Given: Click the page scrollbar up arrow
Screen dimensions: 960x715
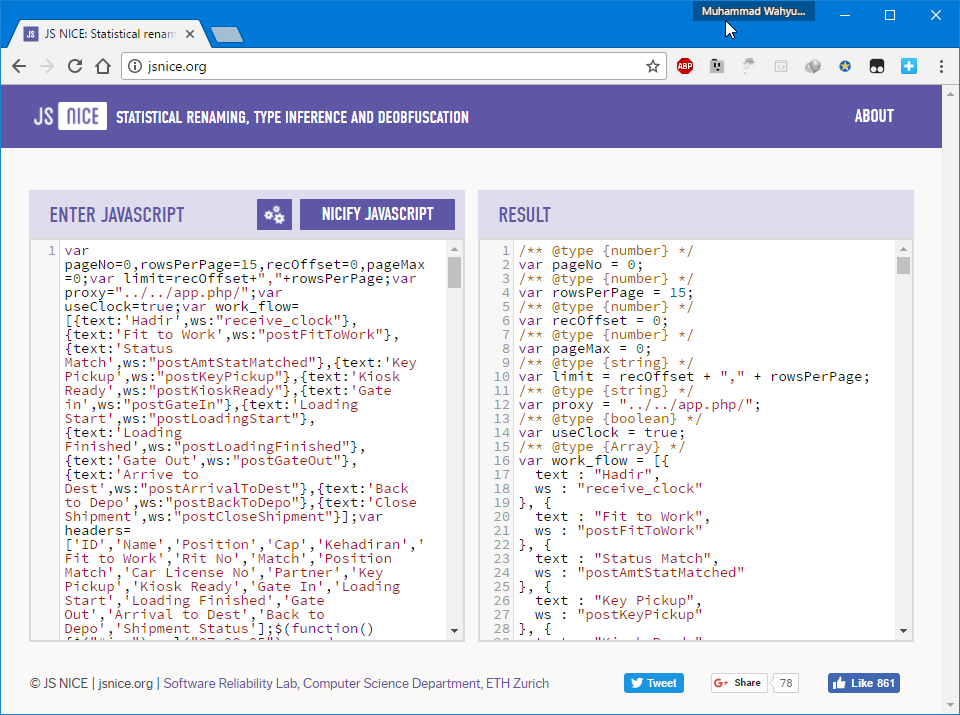Looking at the screenshot, I should (x=950, y=94).
